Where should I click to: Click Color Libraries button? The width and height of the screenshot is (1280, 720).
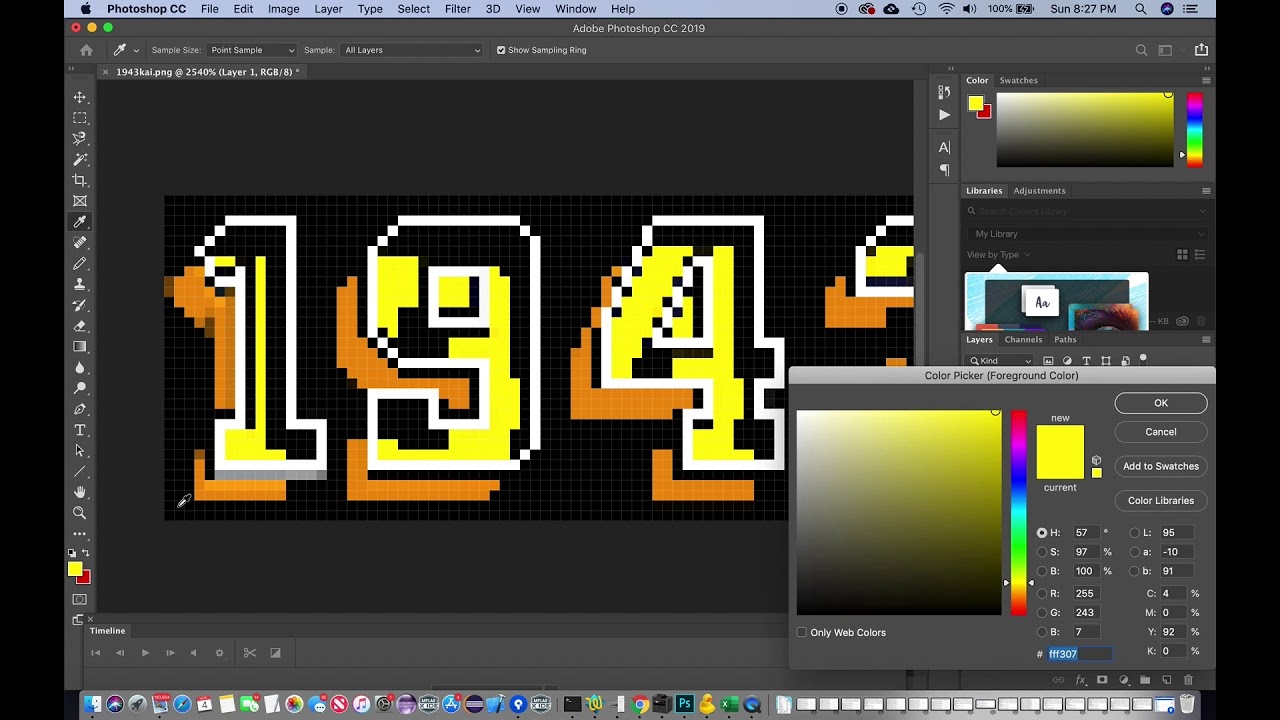tap(1161, 500)
